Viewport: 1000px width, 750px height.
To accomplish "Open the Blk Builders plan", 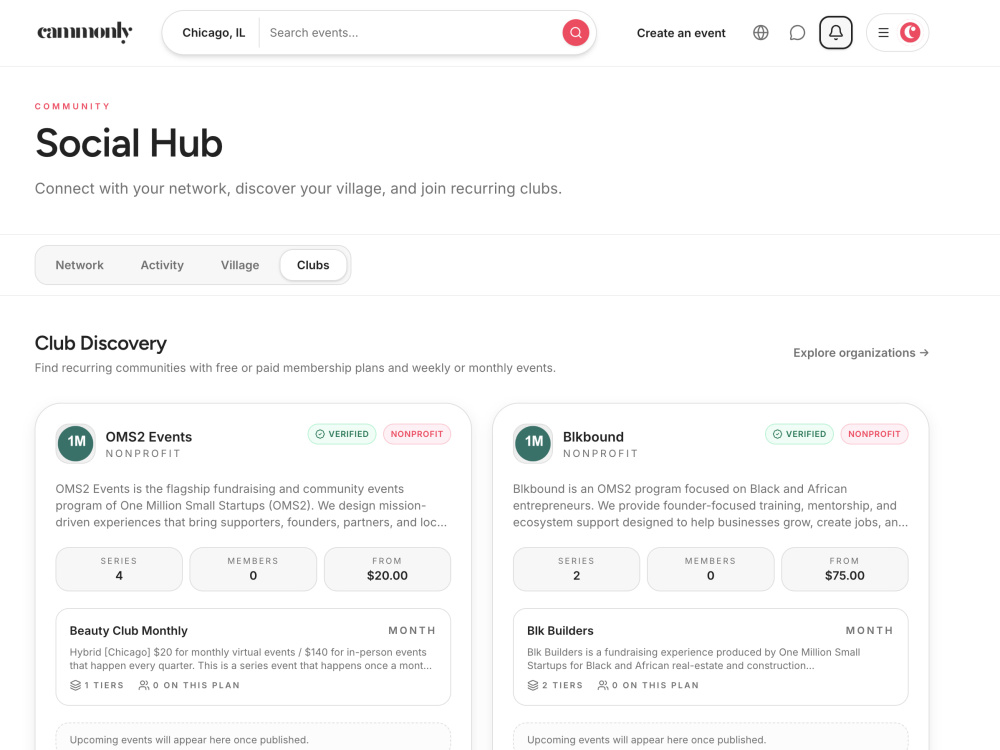I will [x=710, y=657].
